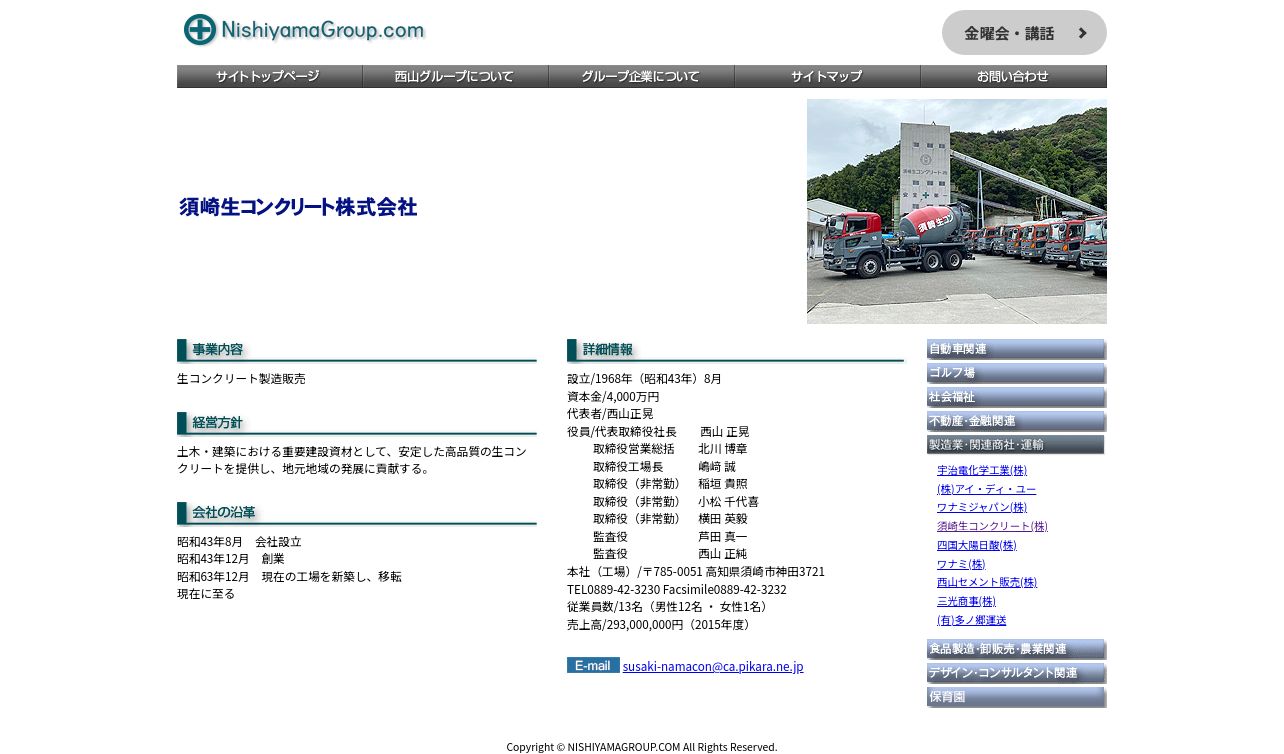
Task: Click the 売上高/293,000,000円 line
Action: click(661, 625)
